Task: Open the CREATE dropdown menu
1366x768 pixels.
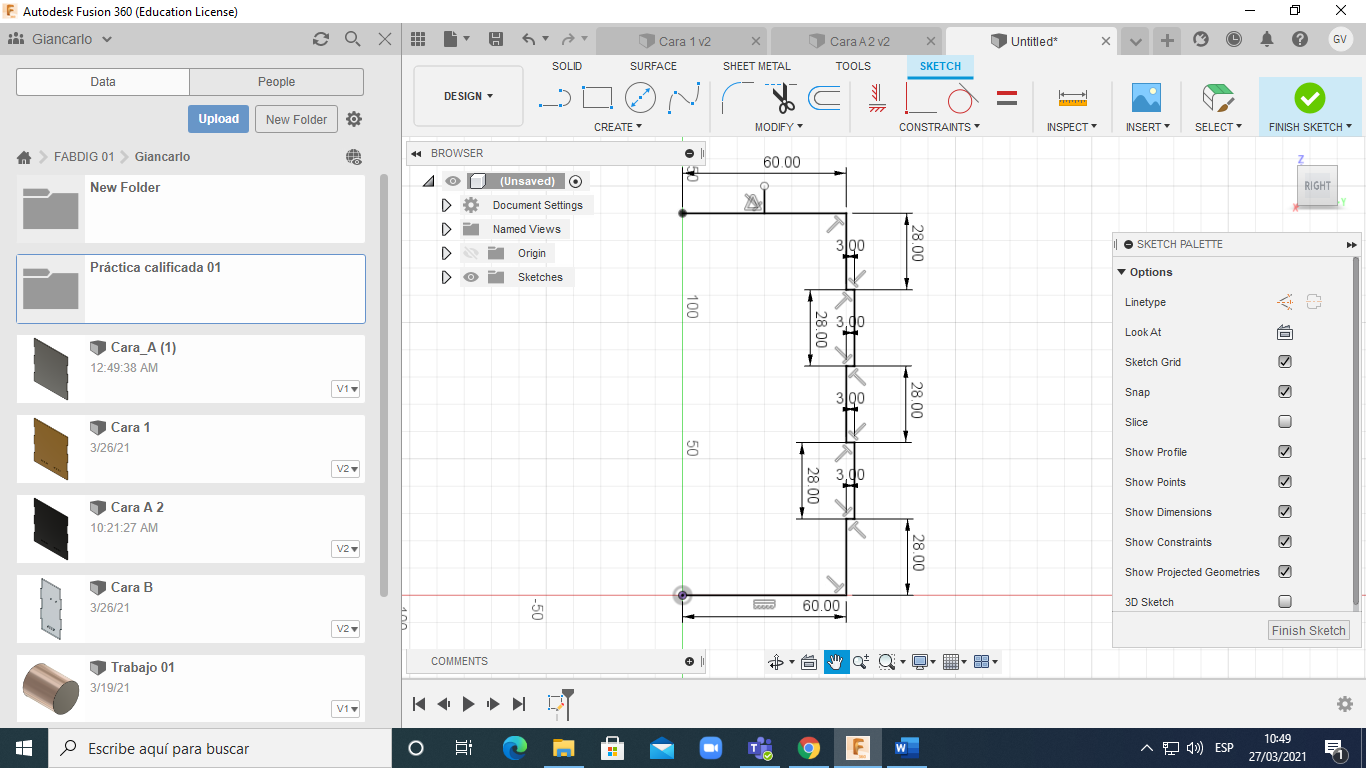Action: tap(618, 127)
